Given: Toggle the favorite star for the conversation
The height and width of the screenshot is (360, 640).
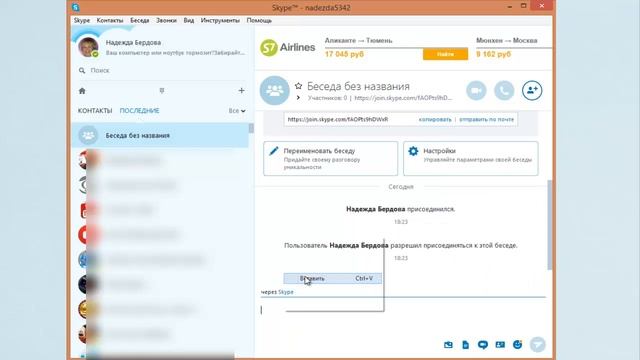Looking at the screenshot, I should pyautogui.click(x=298, y=86).
